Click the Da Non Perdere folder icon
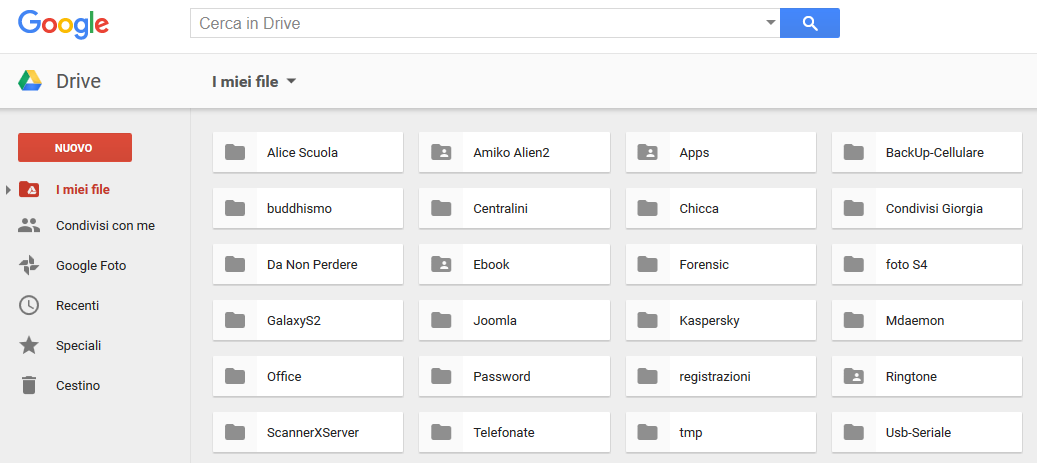1037x463 pixels. [235, 265]
